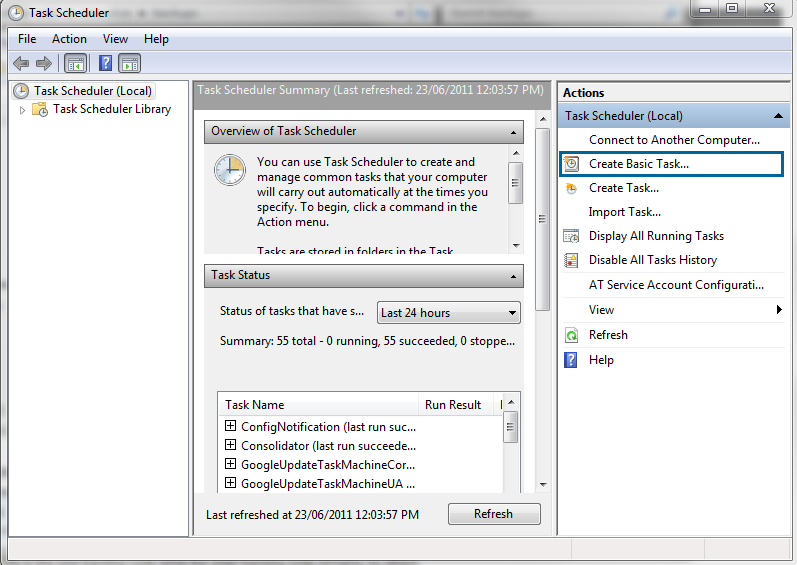Click 'Status of tasks that have s...' label

292,311
